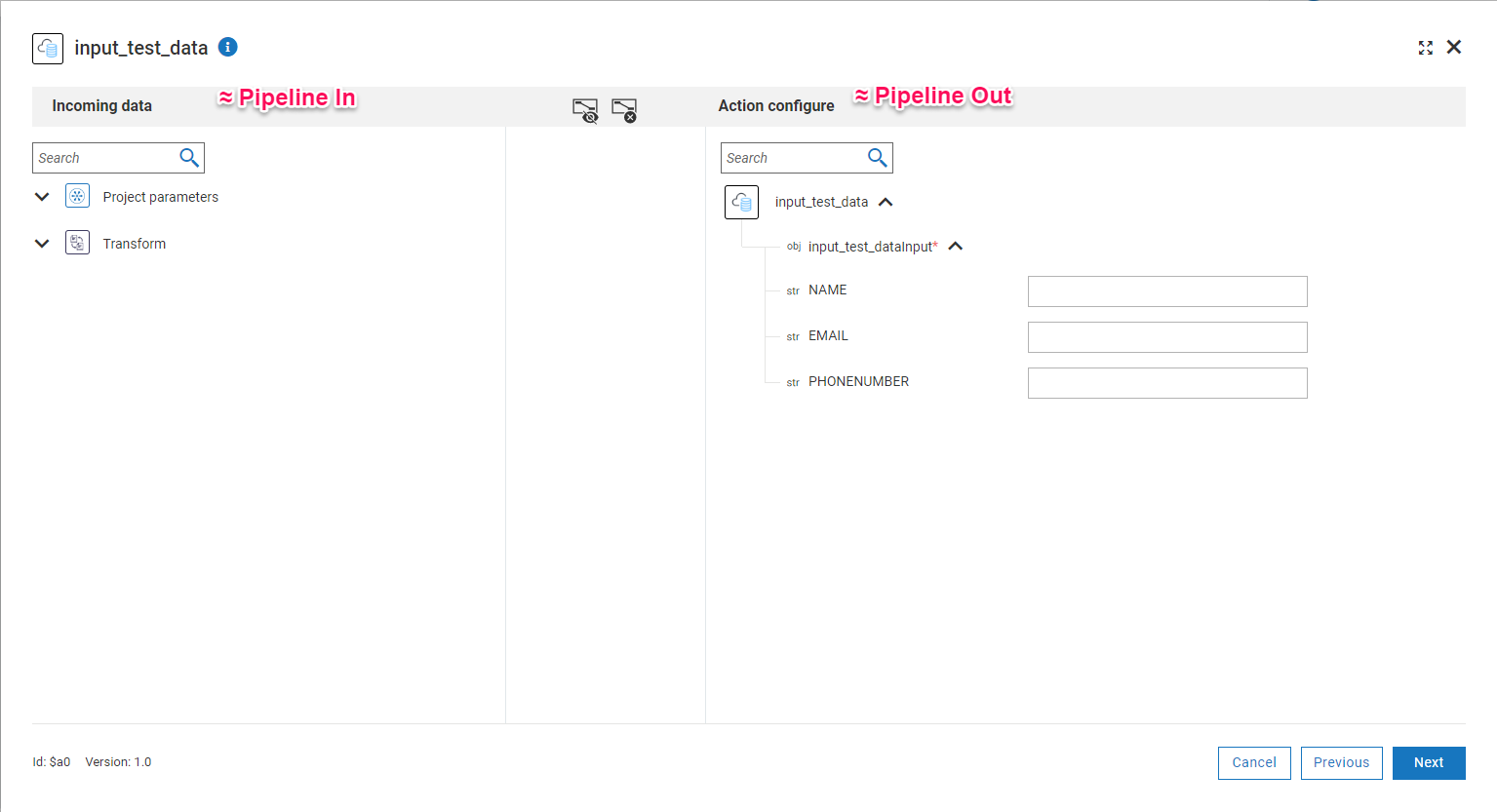Click into the EMAIL value field

click(1166, 337)
